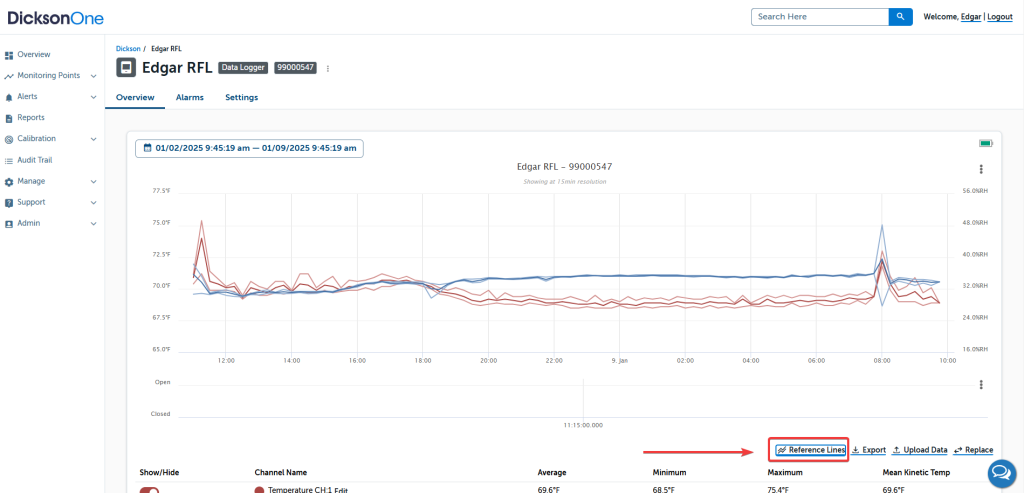Expand the Alerts sidebar section
The width and height of the screenshot is (1024, 493).
93,97
